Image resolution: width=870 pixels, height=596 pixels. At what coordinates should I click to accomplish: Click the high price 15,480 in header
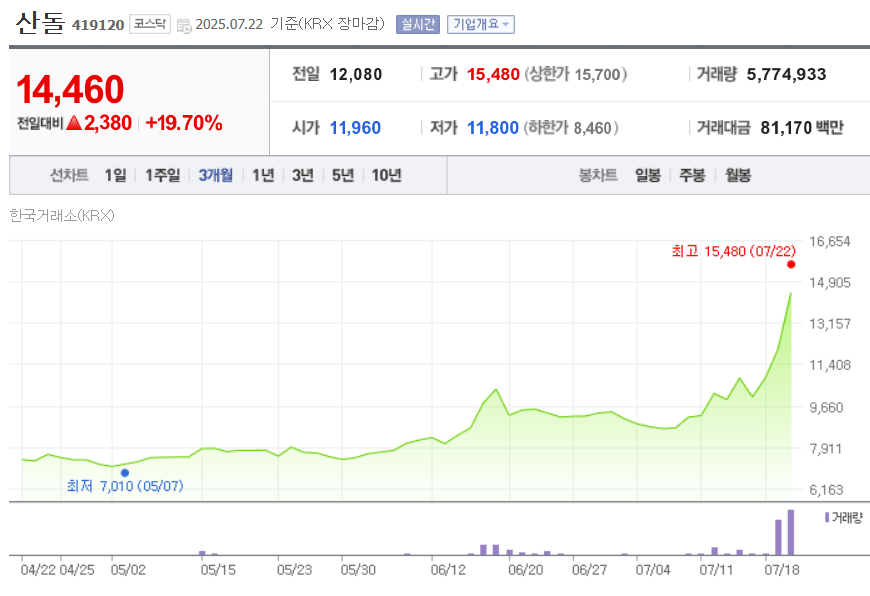493,74
